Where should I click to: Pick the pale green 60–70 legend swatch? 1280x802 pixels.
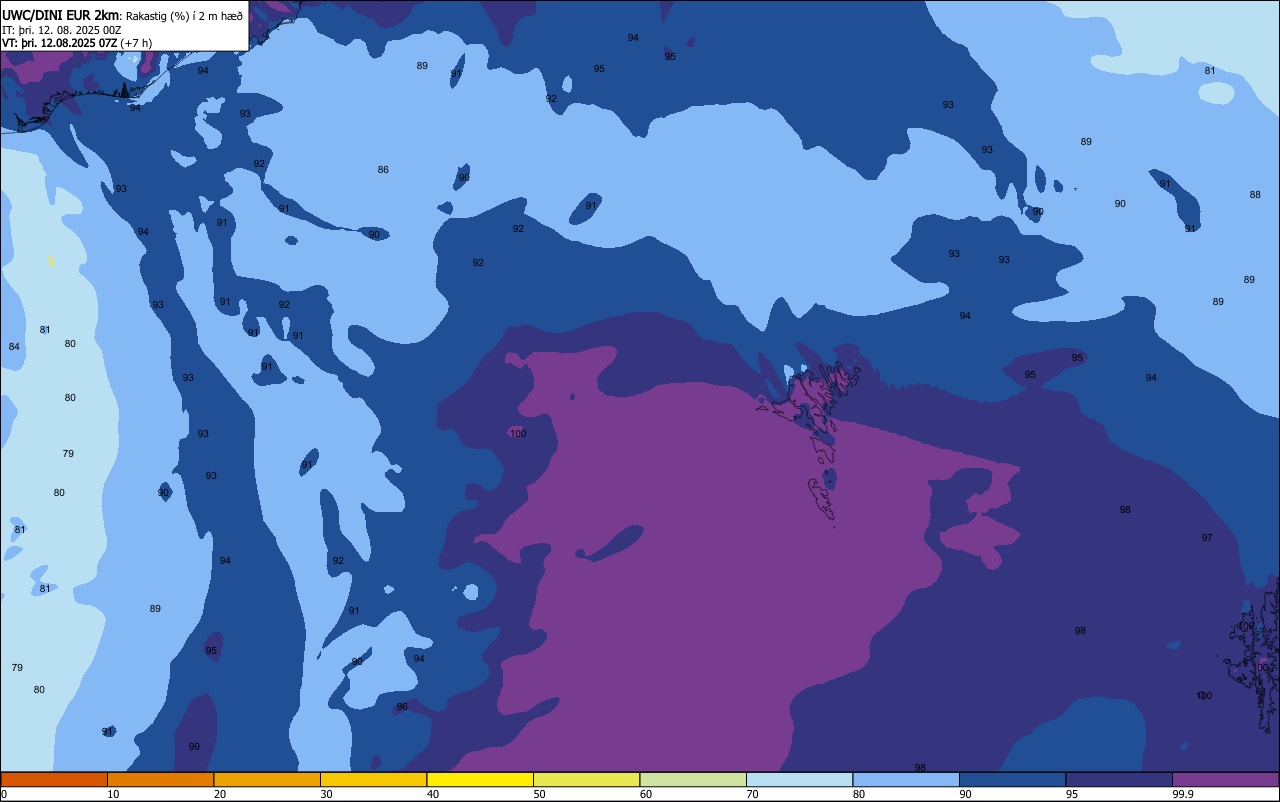[x=693, y=779]
